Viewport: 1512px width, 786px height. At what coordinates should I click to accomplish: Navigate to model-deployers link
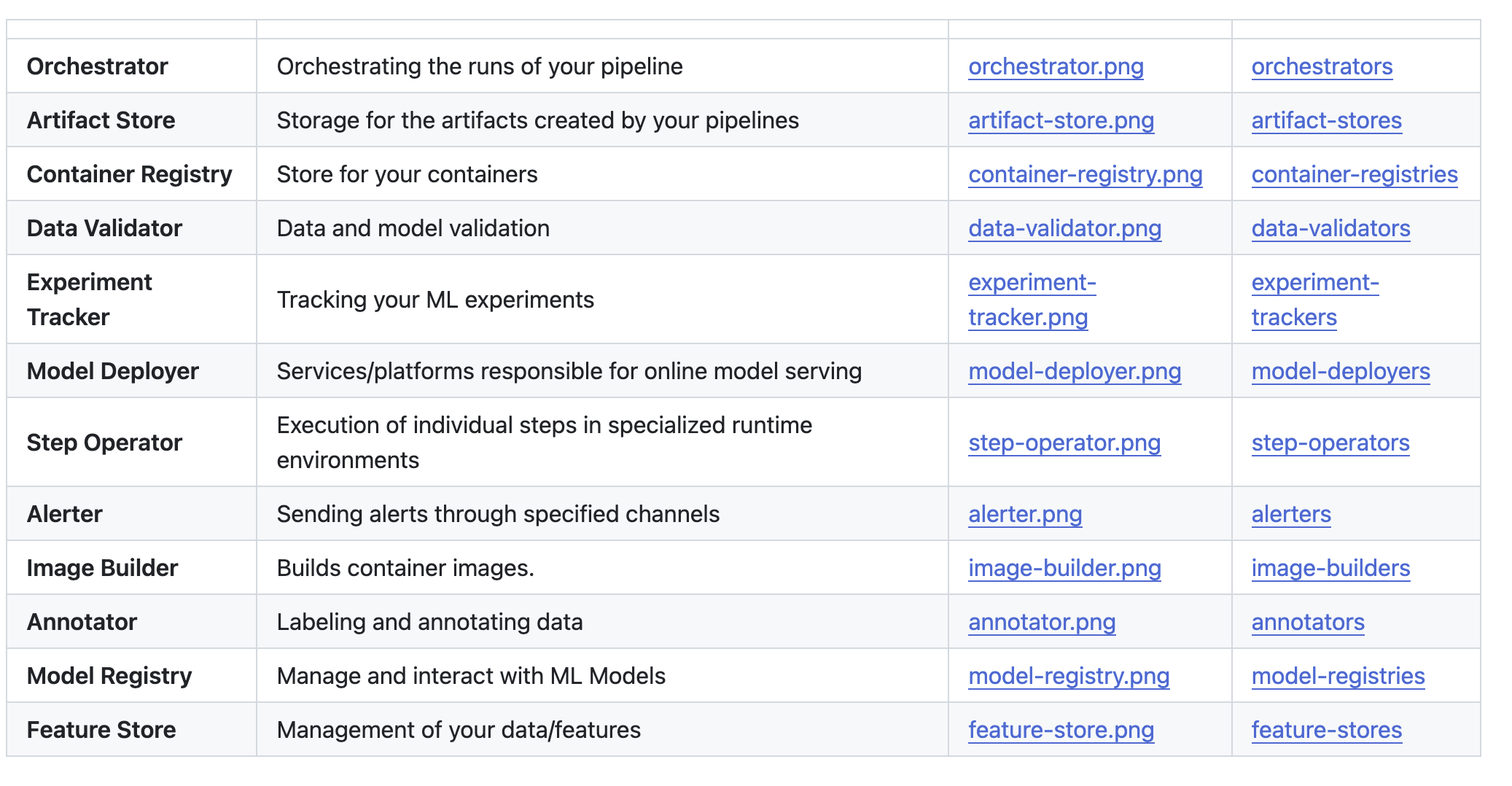coord(1341,371)
